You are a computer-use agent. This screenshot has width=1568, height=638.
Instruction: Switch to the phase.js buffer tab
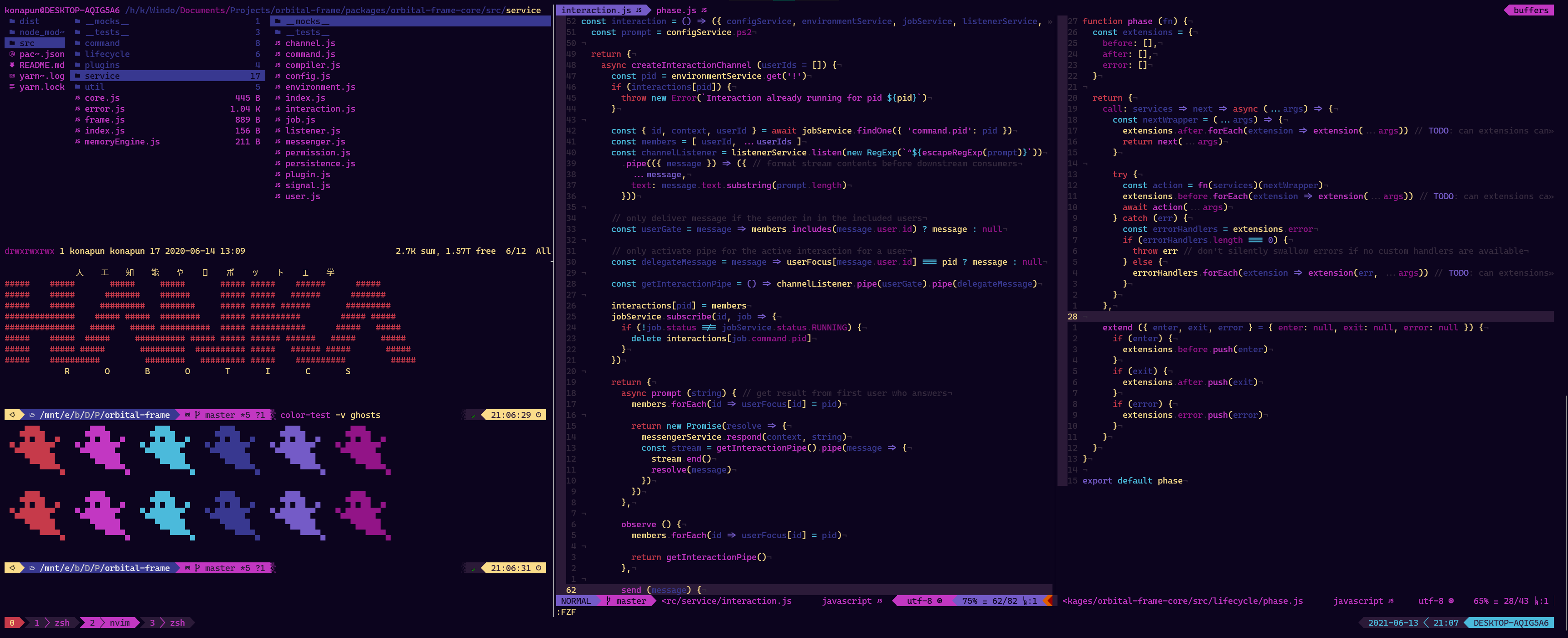[676, 10]
